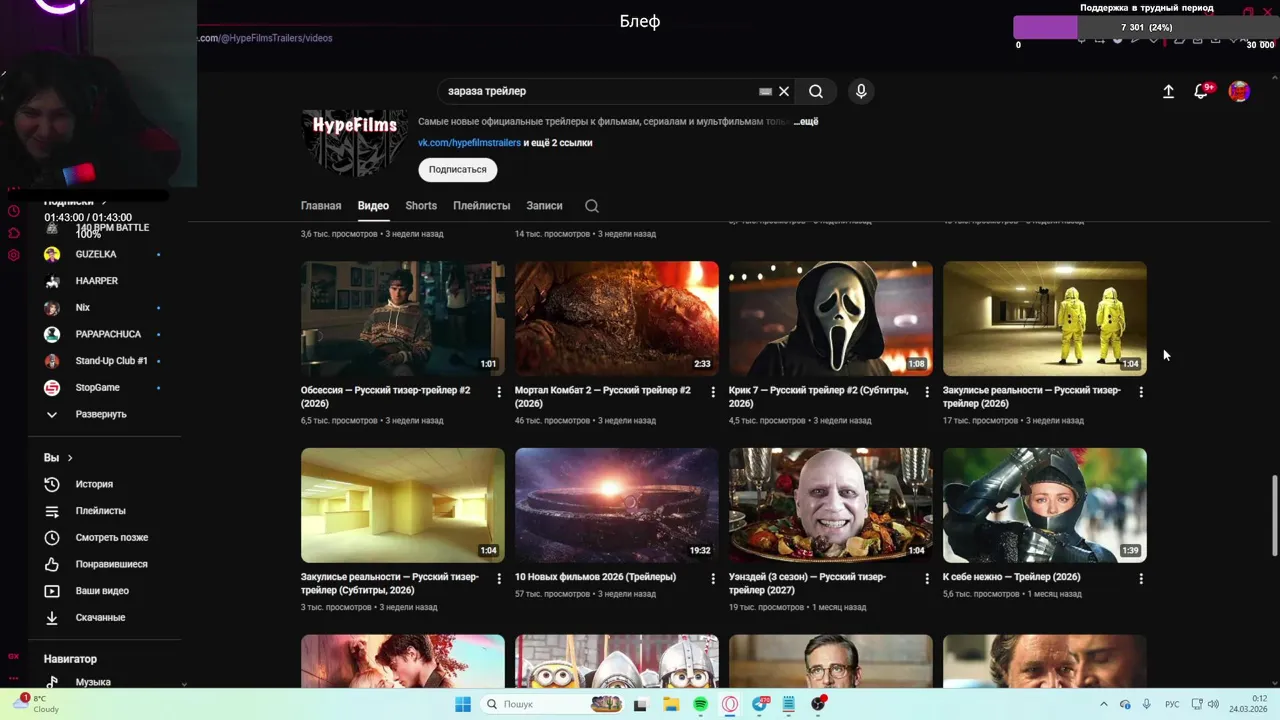Screen dimensions: 1280x720
Task: Open three-dot menu for Закулисье реальности (2026) video
Action: point(1141,392)
